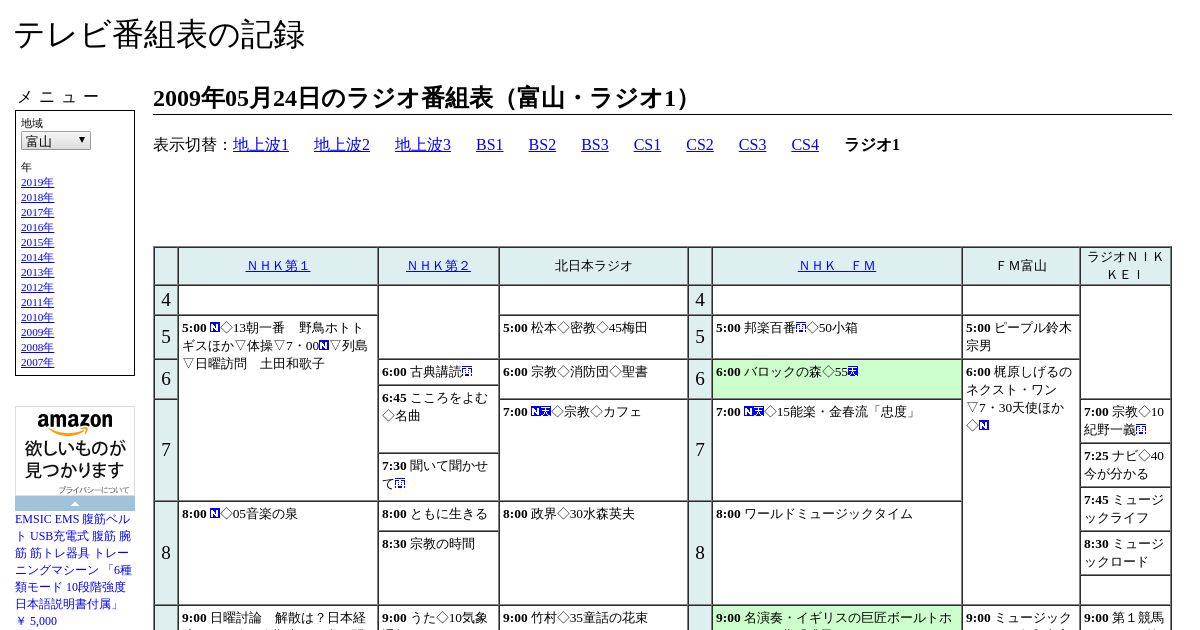Switch display to CS1

[x=647, y=145]
